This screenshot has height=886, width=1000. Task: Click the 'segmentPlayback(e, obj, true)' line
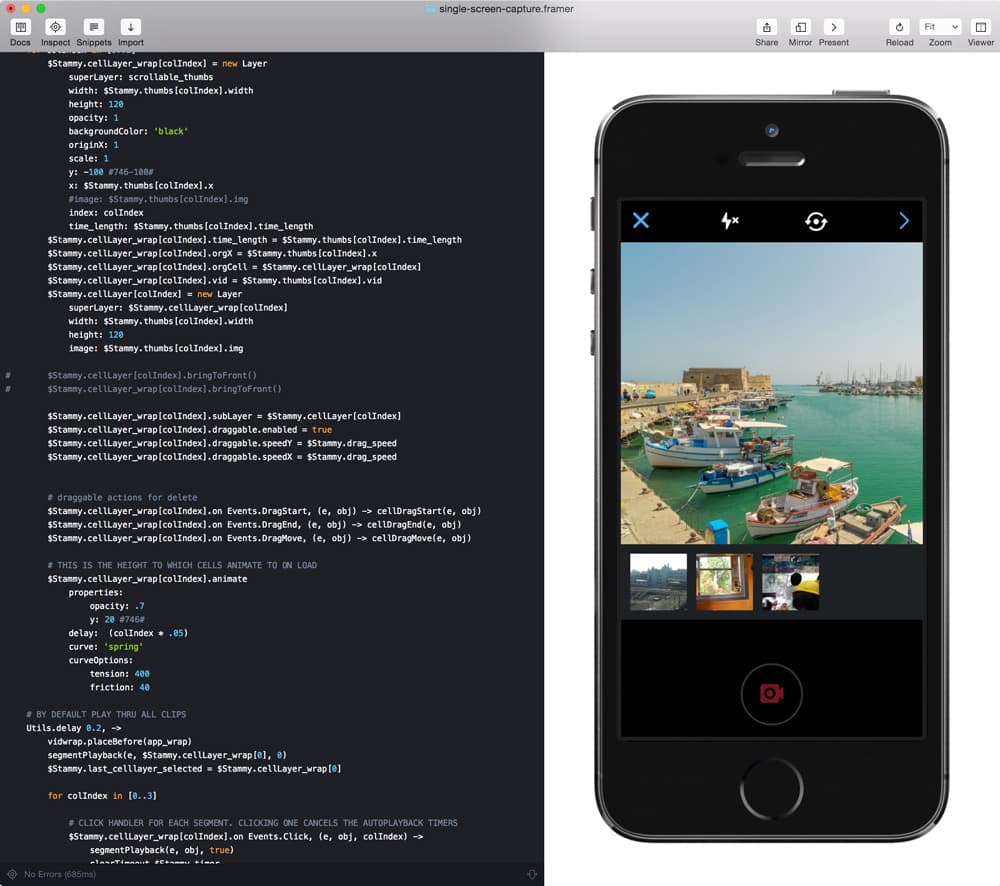click(162, 850)
